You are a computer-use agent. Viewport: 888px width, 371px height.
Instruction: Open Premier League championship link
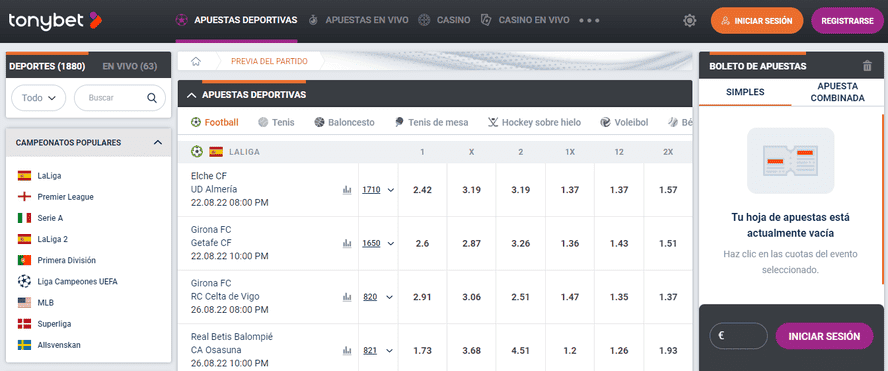tap(65, 197)
